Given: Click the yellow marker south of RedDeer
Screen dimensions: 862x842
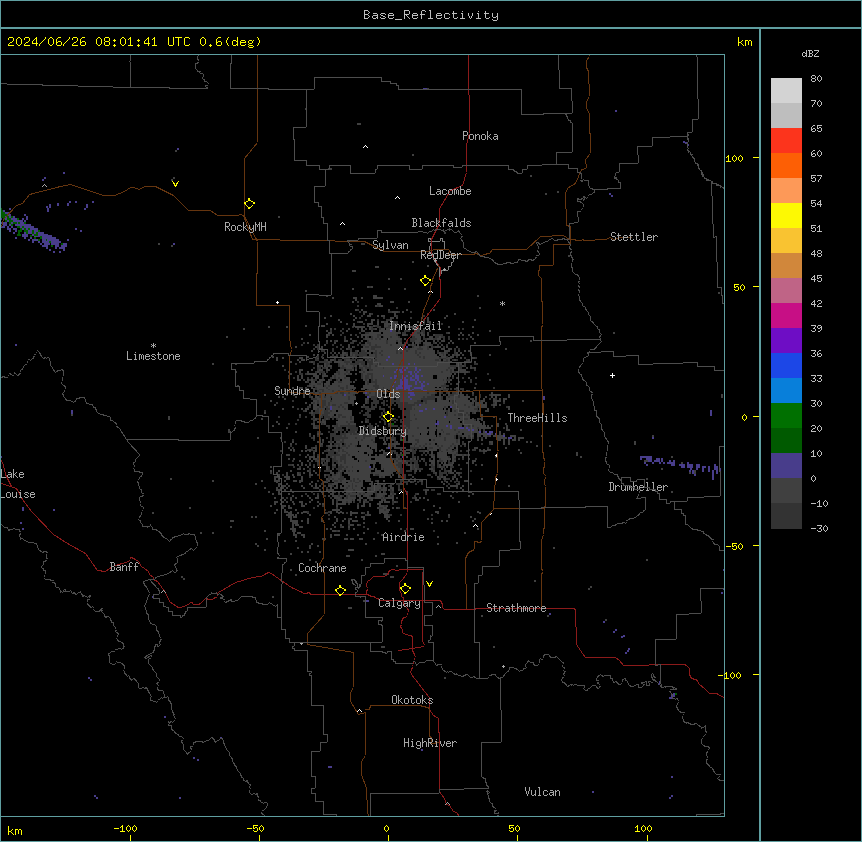Looking at the screenshot, I should coord(425,281).
